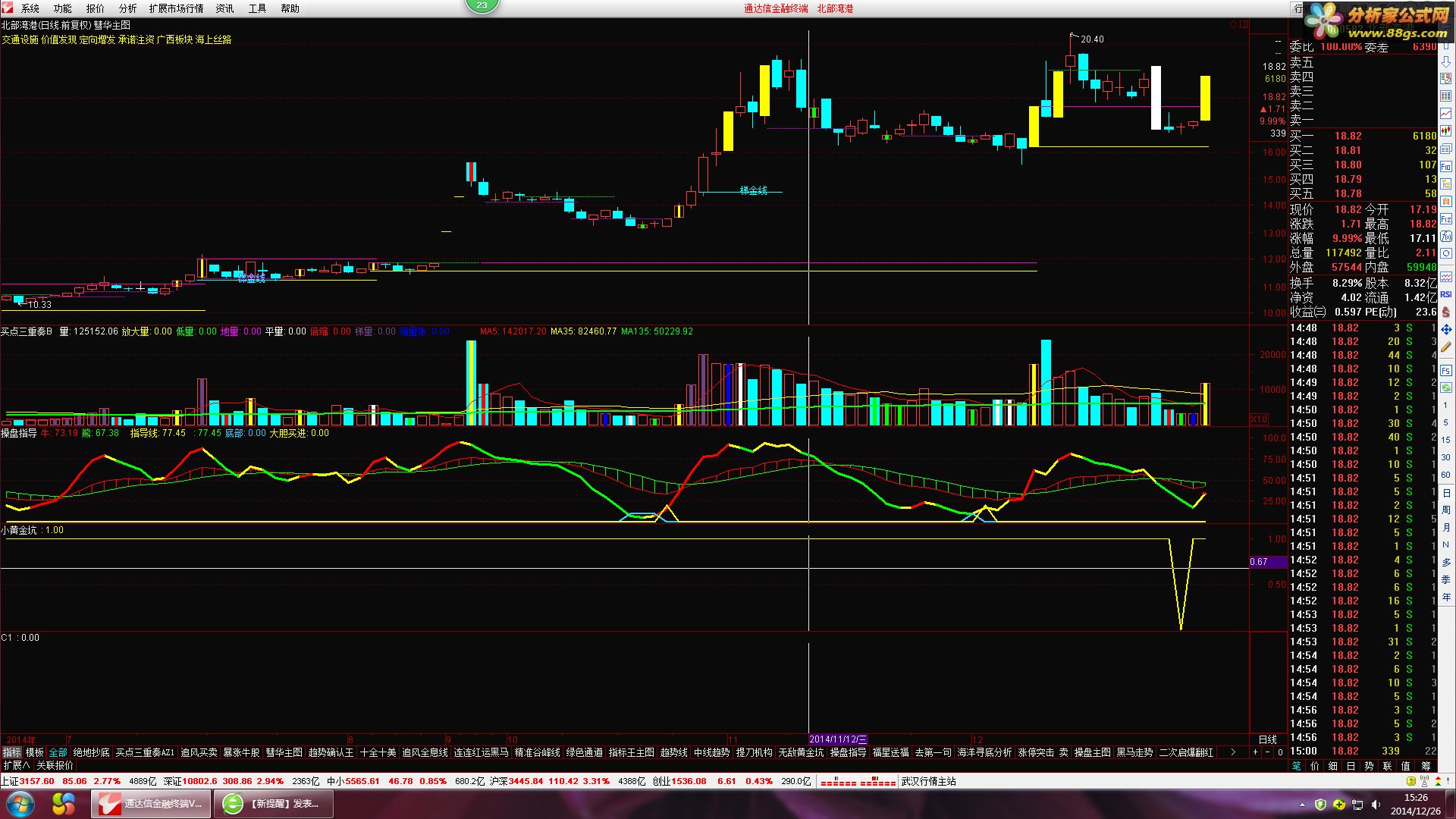This screenshot has height=819, width=1456.
Task: Click the volume speaker tray icon
Action: tap(1375, 804)
